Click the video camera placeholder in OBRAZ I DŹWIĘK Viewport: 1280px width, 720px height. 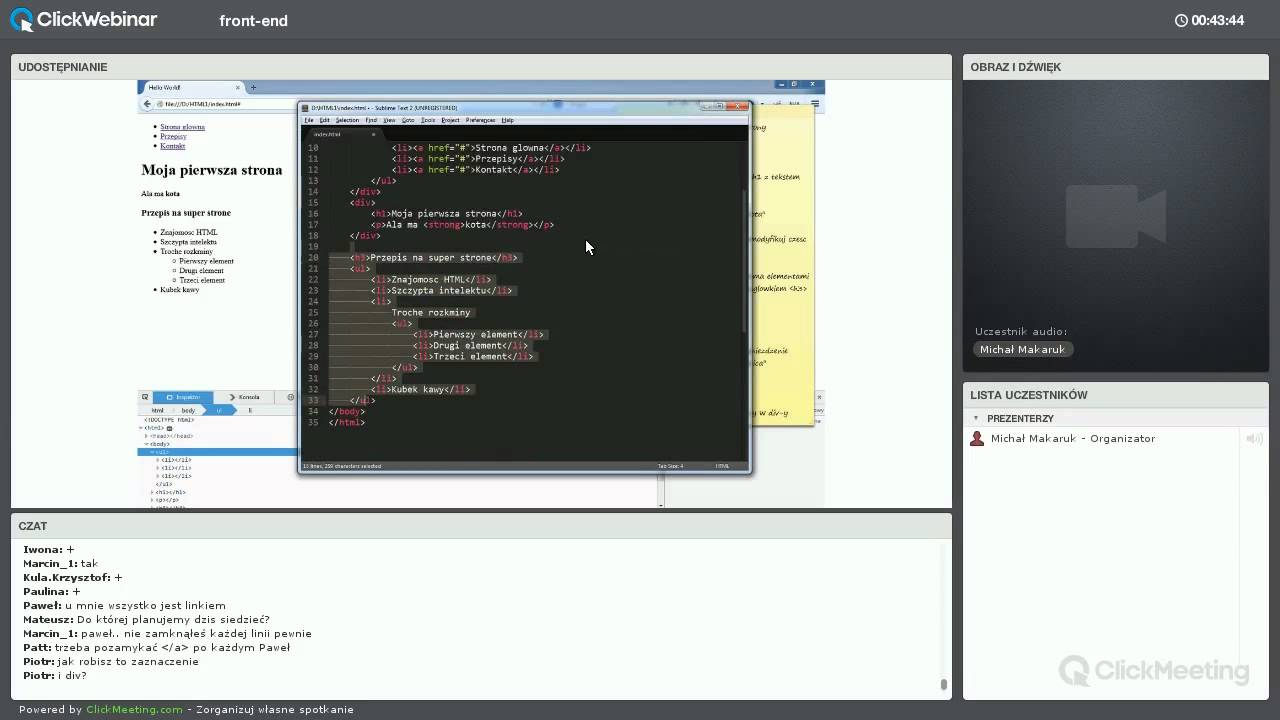coord(1115,216)
